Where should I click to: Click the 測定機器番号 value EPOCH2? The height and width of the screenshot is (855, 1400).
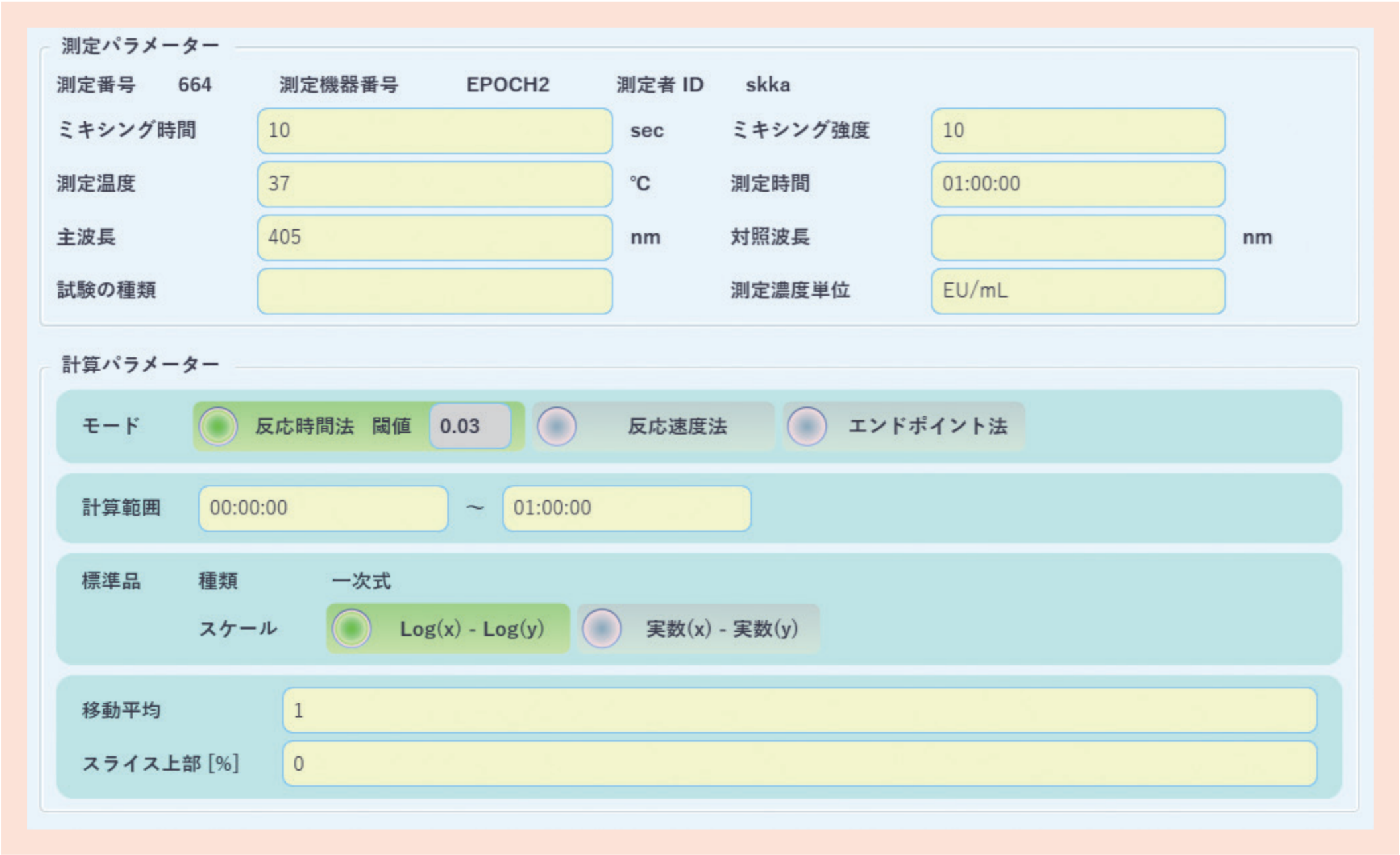(x=508, y=85)
